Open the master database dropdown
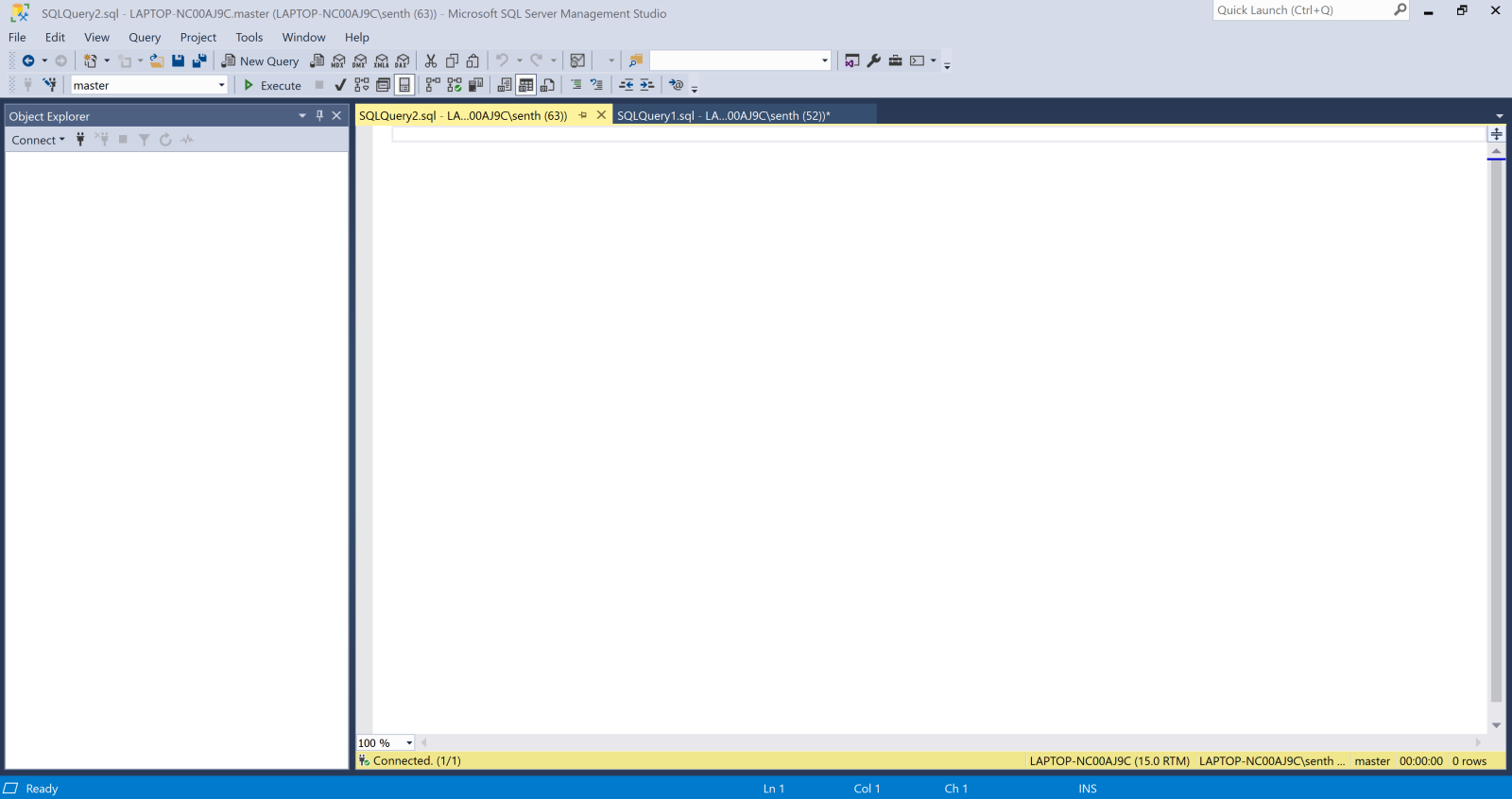Image resolution: width=1512 pixels, height=799 pixels. click(222, 85)
